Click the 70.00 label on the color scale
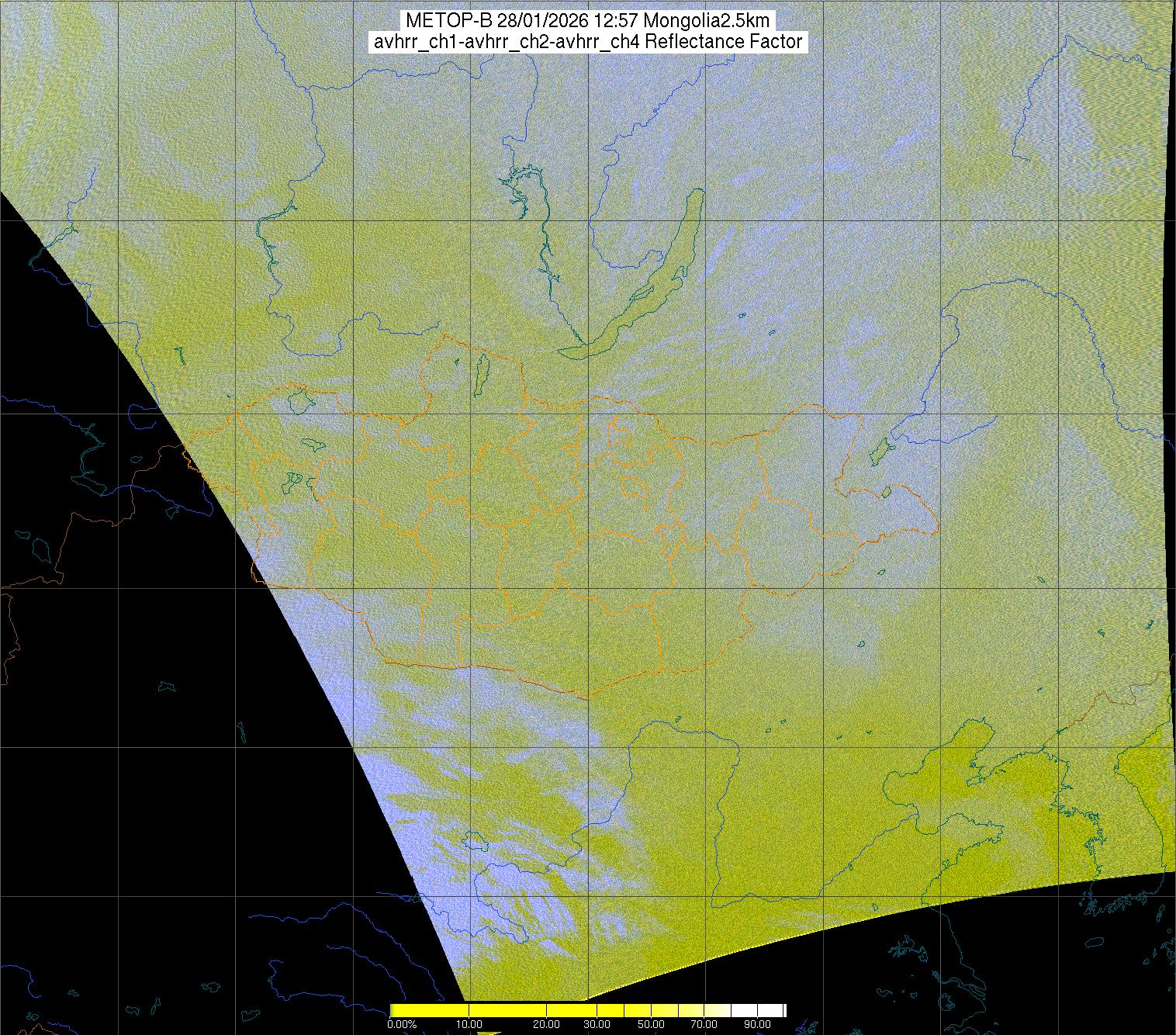Viewport: 1176px width, 1035px height. click(703, 1025)
